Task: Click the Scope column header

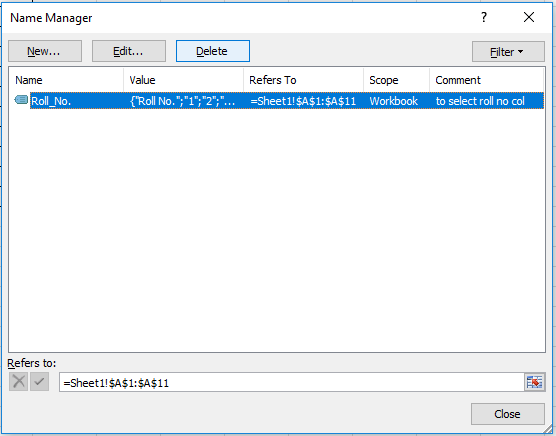Action: [396, 80]
